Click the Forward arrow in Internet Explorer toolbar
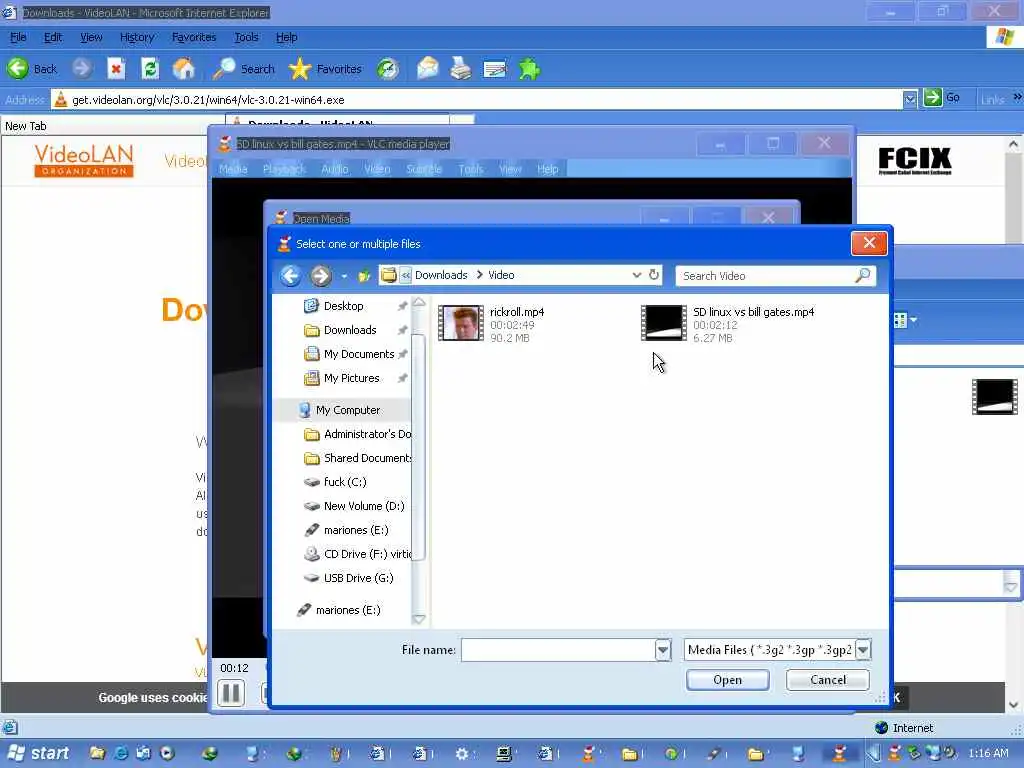1024x768 pixels. coord(82,68)
